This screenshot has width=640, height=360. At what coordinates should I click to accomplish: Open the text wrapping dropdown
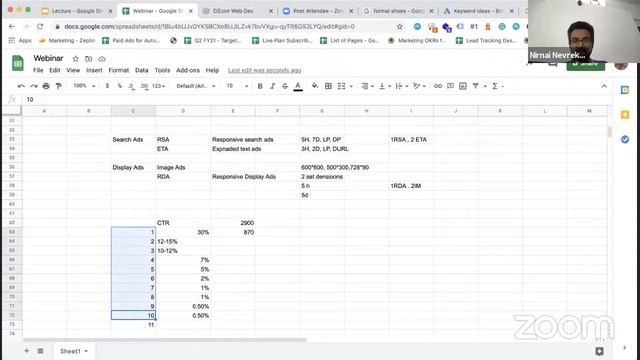(x=402, y=86)
